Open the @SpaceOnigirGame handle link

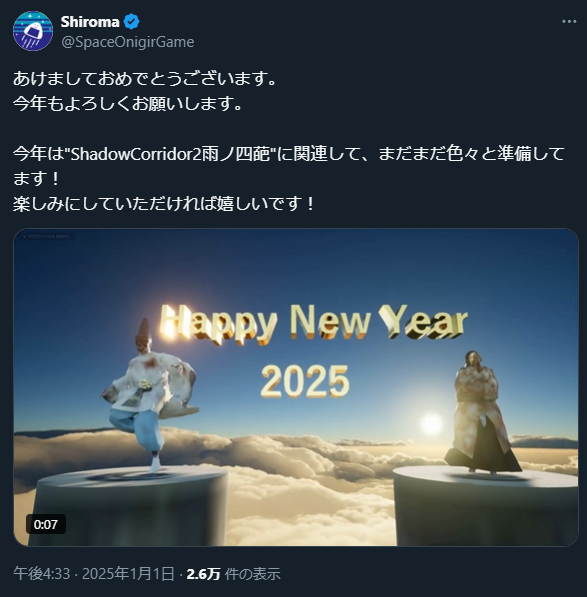click(128, 42)
